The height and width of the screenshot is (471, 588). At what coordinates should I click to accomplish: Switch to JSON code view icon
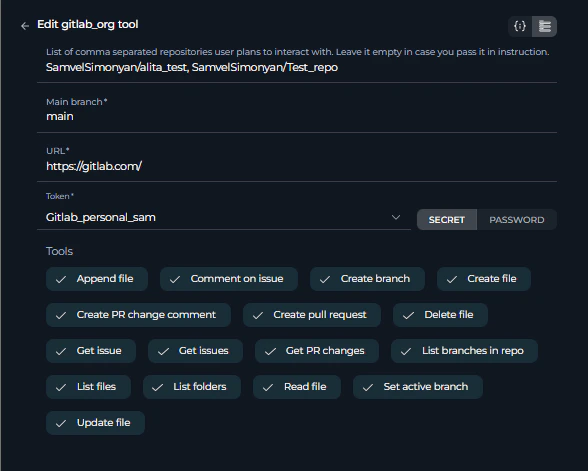[520, 26]
